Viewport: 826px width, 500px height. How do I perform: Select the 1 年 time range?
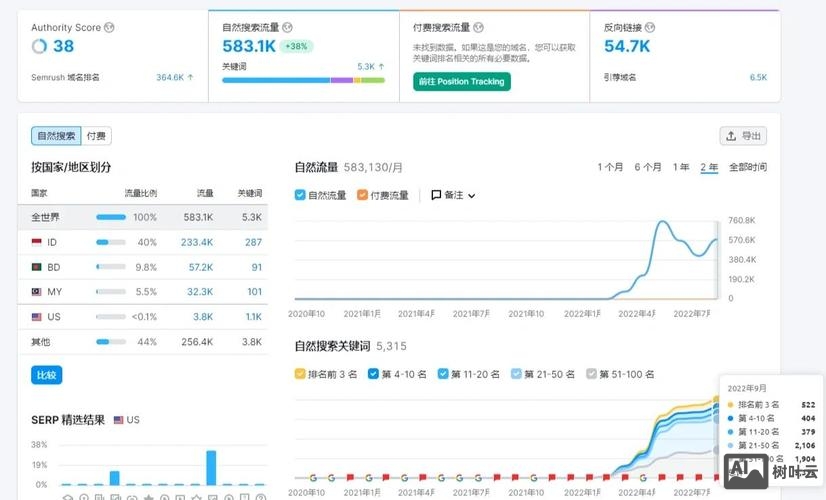pyautogui.click(x=681, y=167)
